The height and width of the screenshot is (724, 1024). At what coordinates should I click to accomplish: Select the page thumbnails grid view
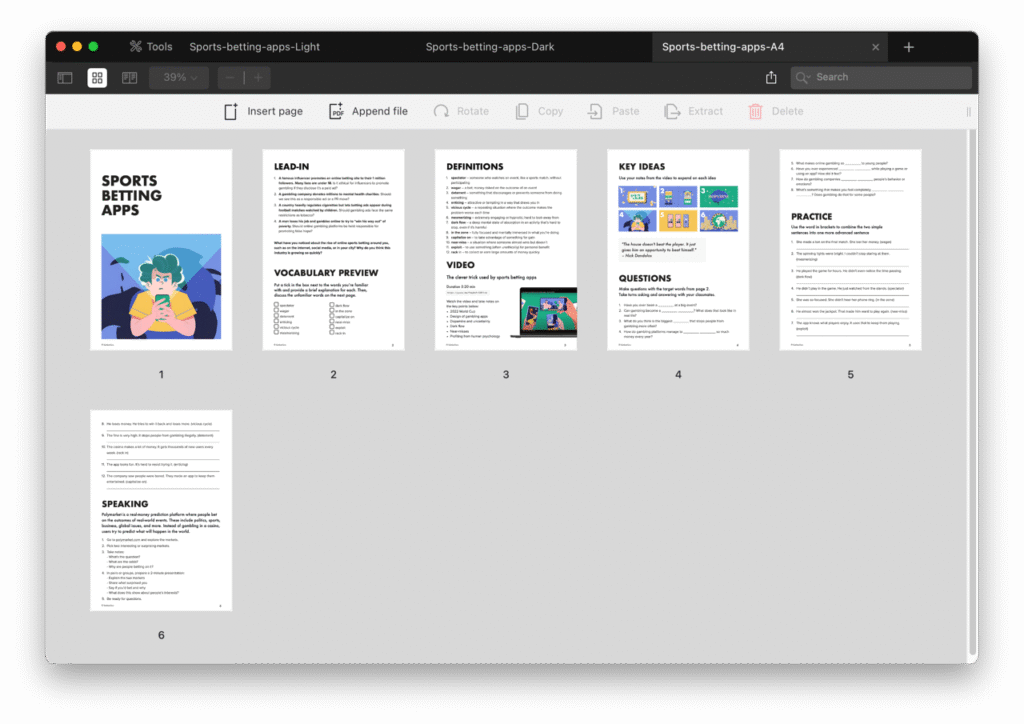click(97, 78)
